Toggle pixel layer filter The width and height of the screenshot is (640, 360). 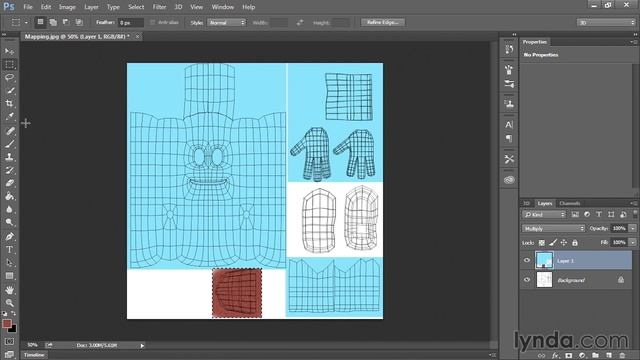(575, 214)
